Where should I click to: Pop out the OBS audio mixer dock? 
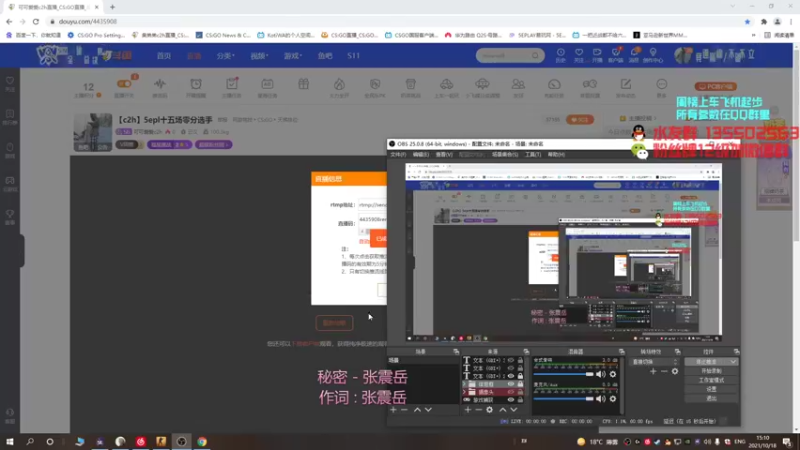point(621,352)
